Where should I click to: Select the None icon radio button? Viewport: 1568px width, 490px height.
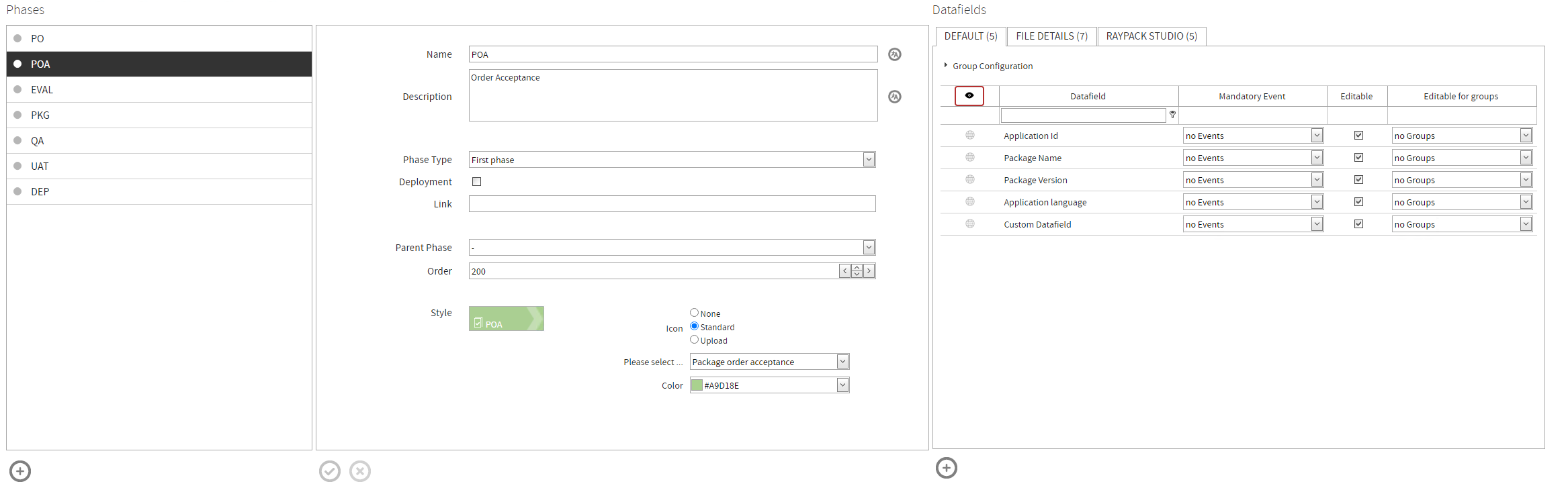[694, 313]
